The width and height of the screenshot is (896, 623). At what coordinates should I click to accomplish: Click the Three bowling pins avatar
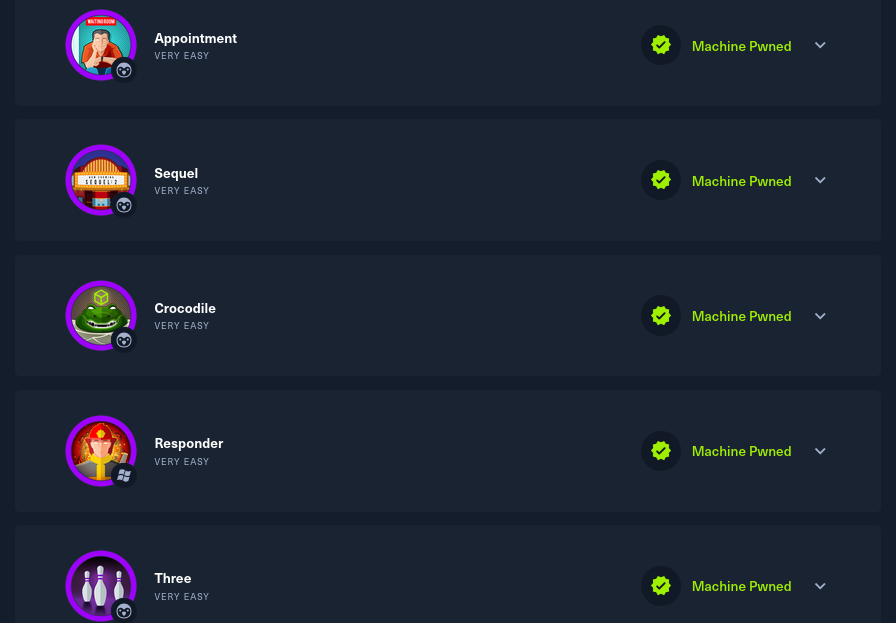coord(101,586)
